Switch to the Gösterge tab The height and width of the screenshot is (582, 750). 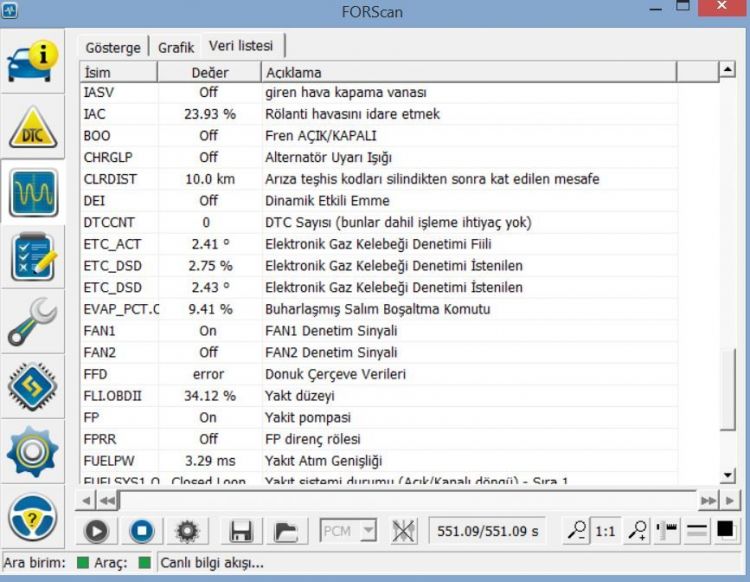click(x=113, y=48)
